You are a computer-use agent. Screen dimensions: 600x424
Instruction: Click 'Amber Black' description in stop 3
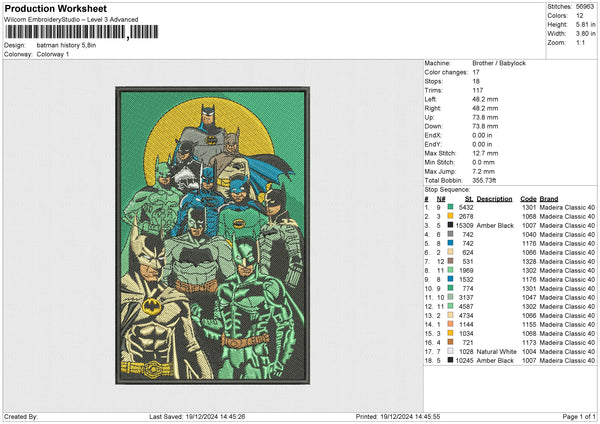tap(495, 225)
